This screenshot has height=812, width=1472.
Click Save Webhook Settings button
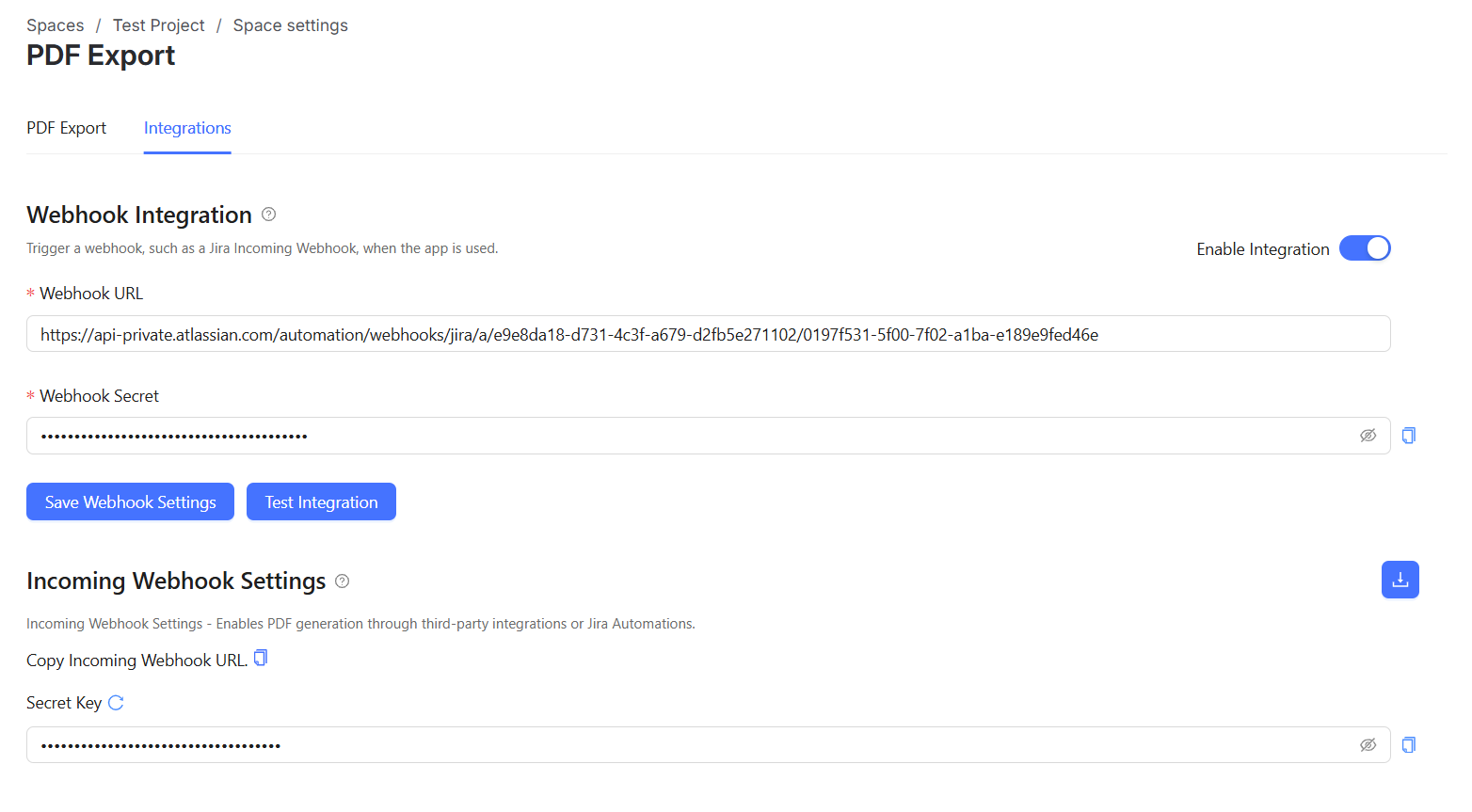click(x=130, y=502)
